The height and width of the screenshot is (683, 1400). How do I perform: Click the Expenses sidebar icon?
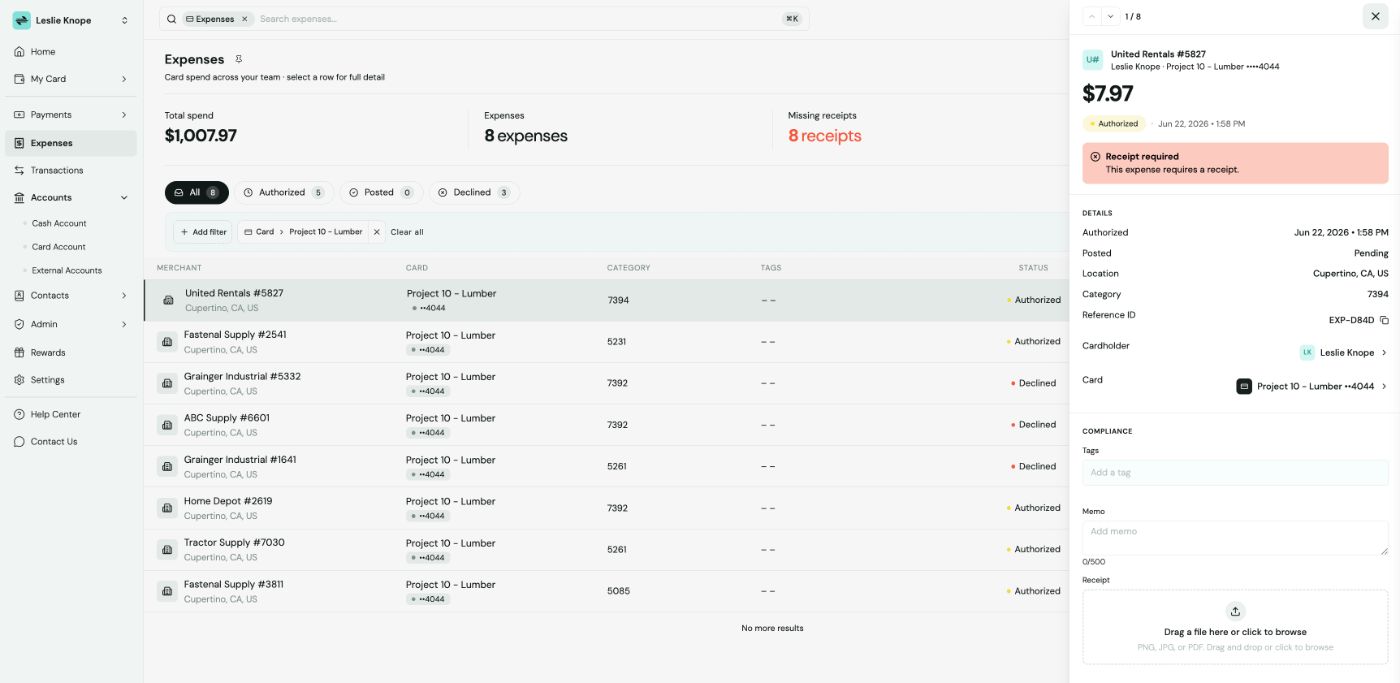pos(19,143)
